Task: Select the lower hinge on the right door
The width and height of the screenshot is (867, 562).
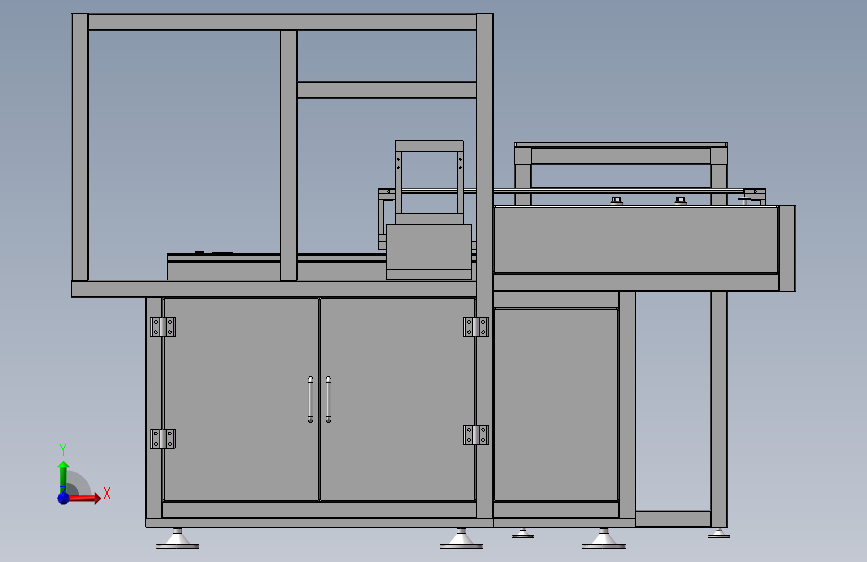Action: (476, 435)
